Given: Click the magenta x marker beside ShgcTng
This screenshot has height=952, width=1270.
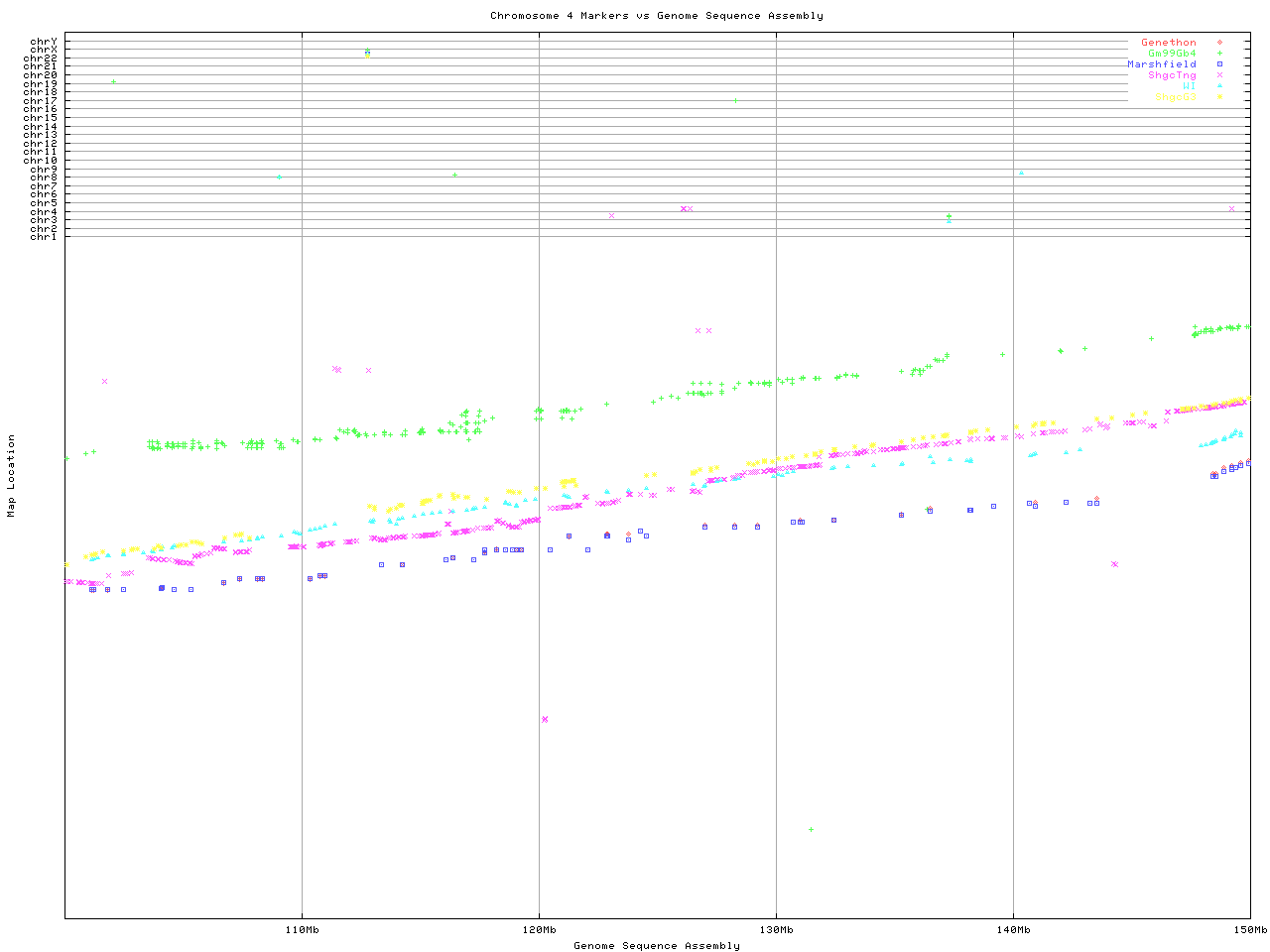Looking at the screenshot, I should coord(1219,75).
